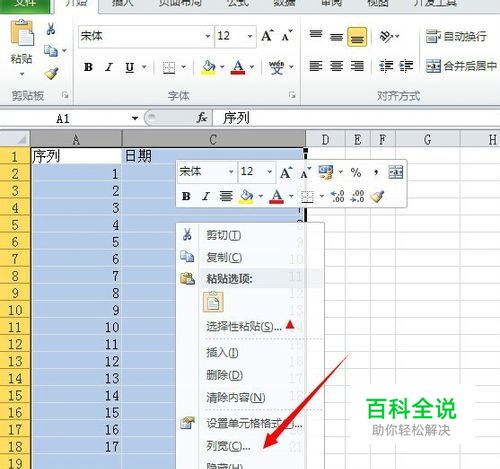
Task: Click the Copy icon in ribbon clipboard group
Action: (x=51, y=51)
